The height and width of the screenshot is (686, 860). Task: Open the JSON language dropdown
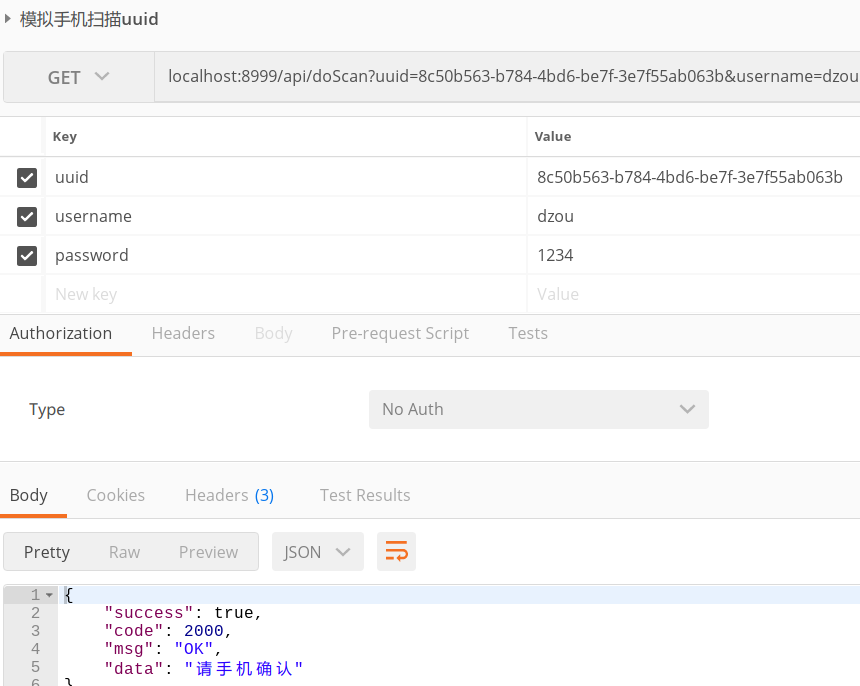click(317, 551)
